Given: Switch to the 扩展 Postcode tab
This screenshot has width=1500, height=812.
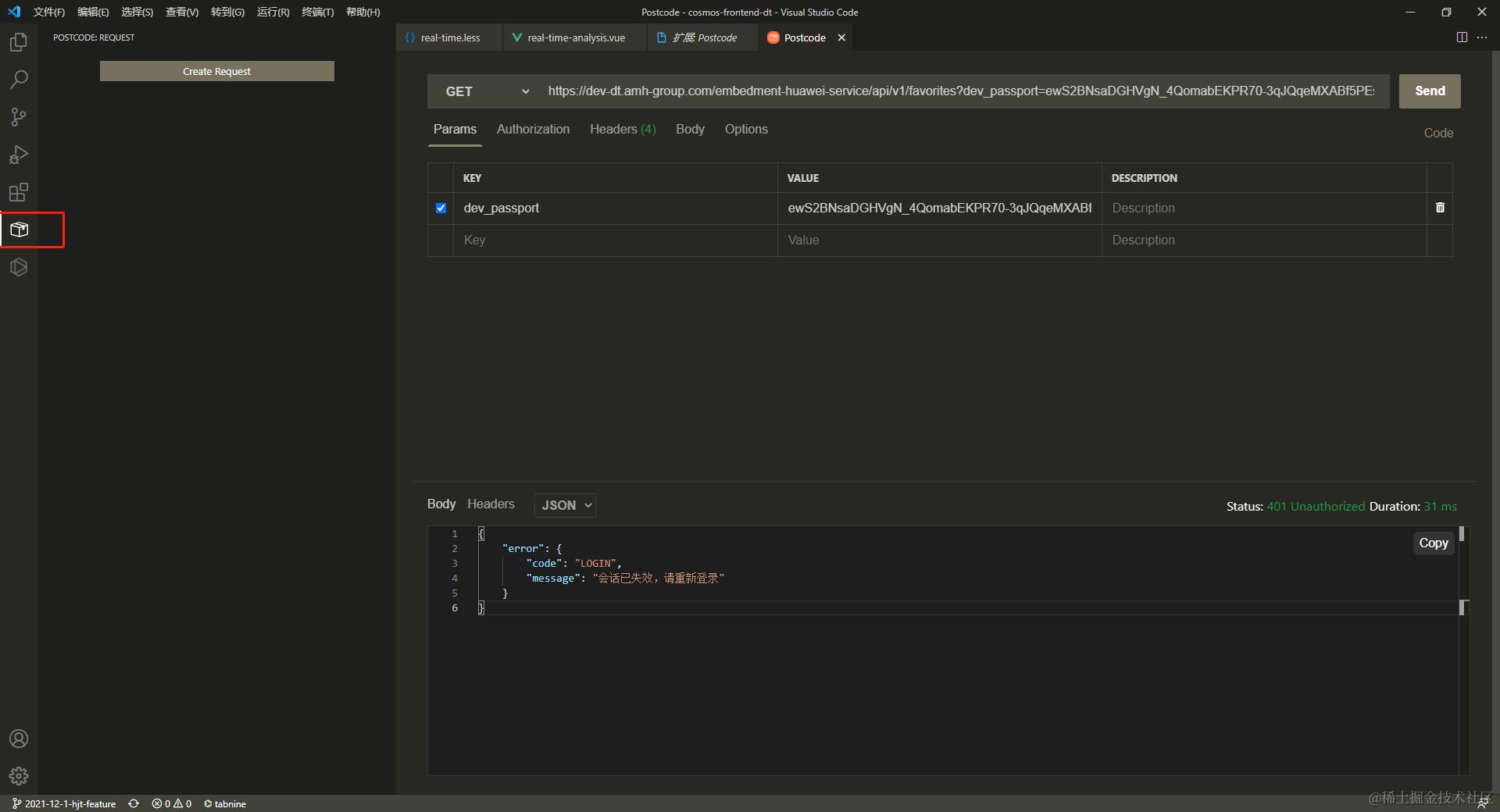Looking at the screenshot, I should (x=703, y=37).
